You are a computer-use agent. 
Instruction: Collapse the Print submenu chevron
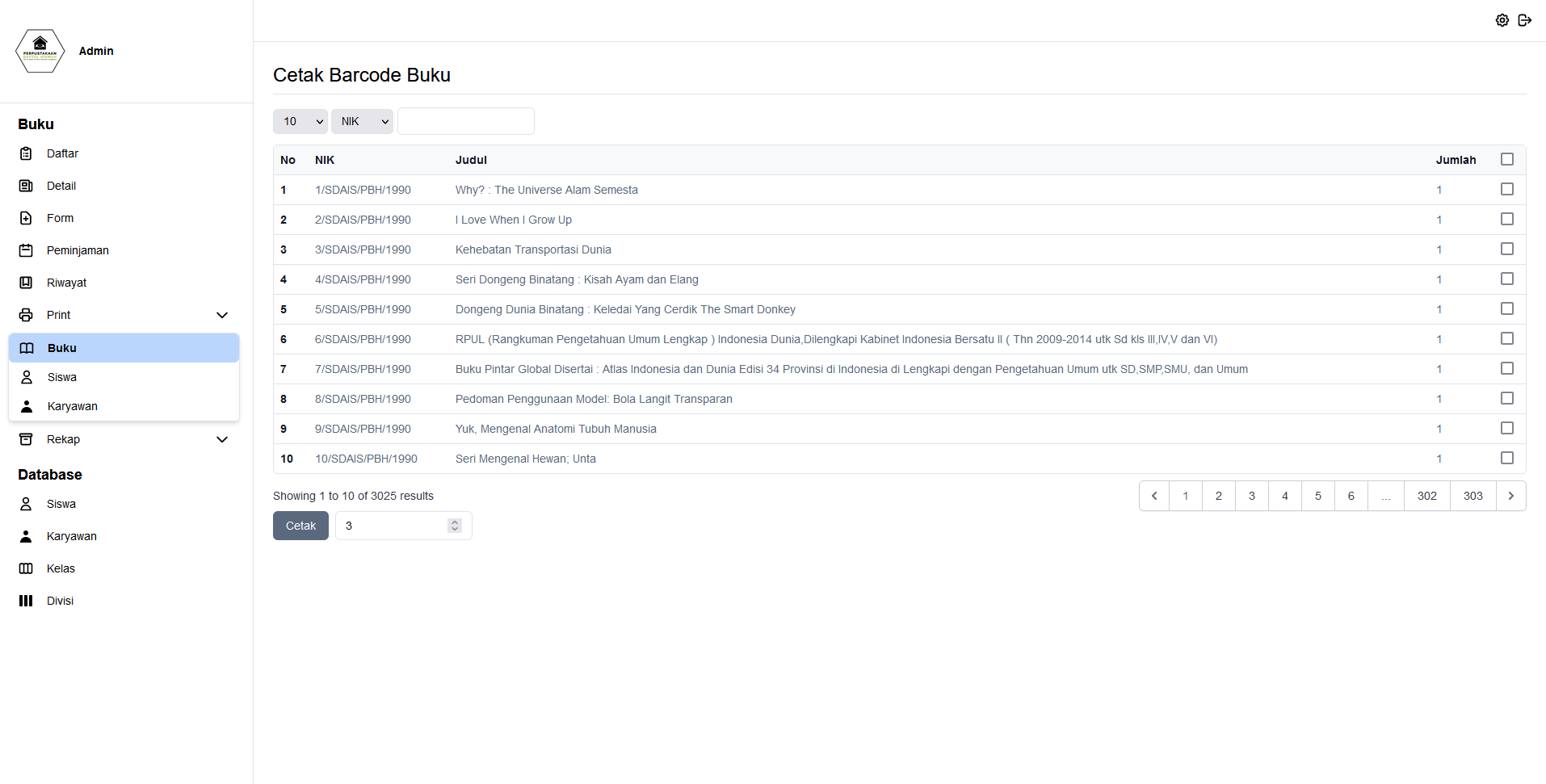point(221,315)
